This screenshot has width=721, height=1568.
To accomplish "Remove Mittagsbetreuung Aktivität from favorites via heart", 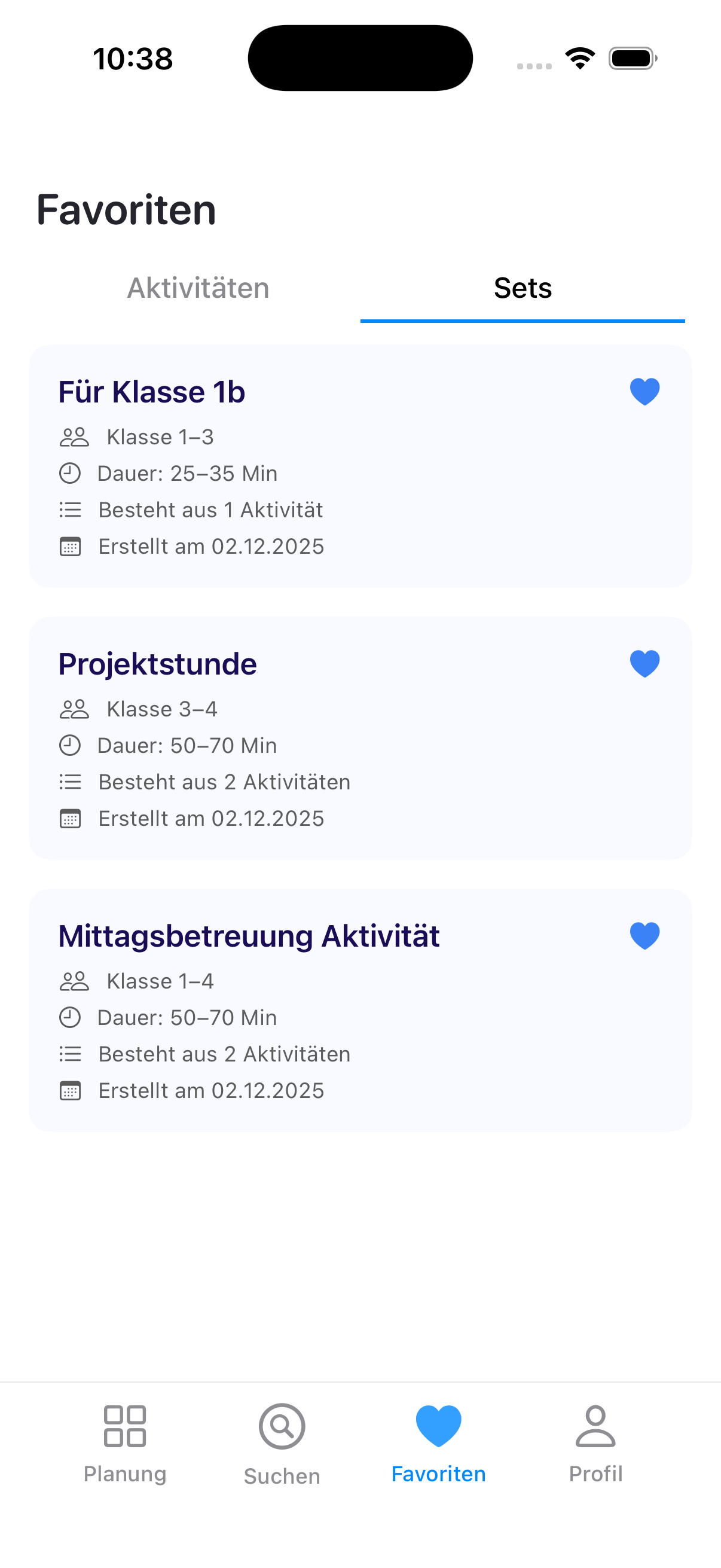I will (644, 935).
